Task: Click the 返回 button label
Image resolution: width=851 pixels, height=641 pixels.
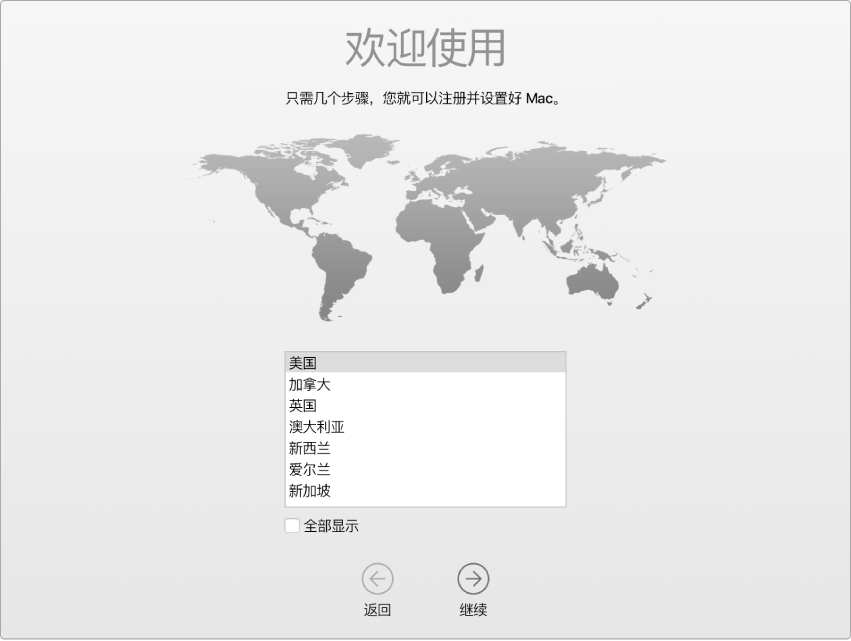Action: click(378, 606)
